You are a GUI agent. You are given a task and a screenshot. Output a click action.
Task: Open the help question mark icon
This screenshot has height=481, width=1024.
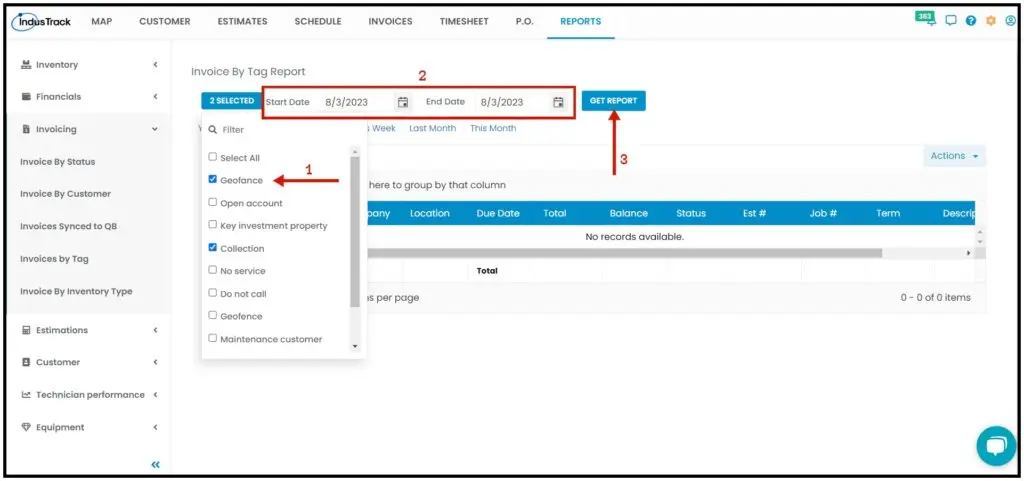tap(970, 21)
